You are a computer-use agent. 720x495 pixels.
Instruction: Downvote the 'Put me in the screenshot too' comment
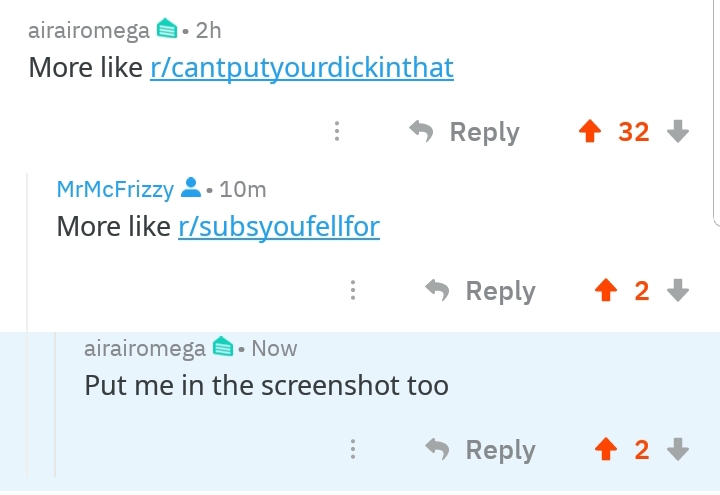point(678,450)
